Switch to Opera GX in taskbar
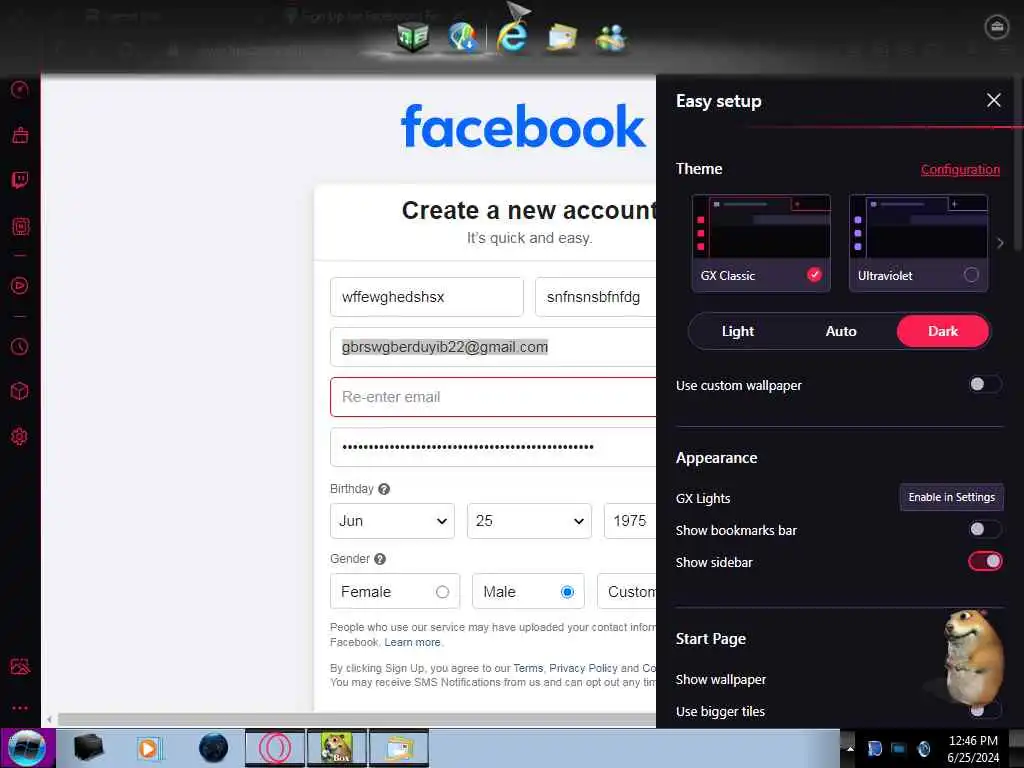The image size is (1024, 768). click(275, 748)
